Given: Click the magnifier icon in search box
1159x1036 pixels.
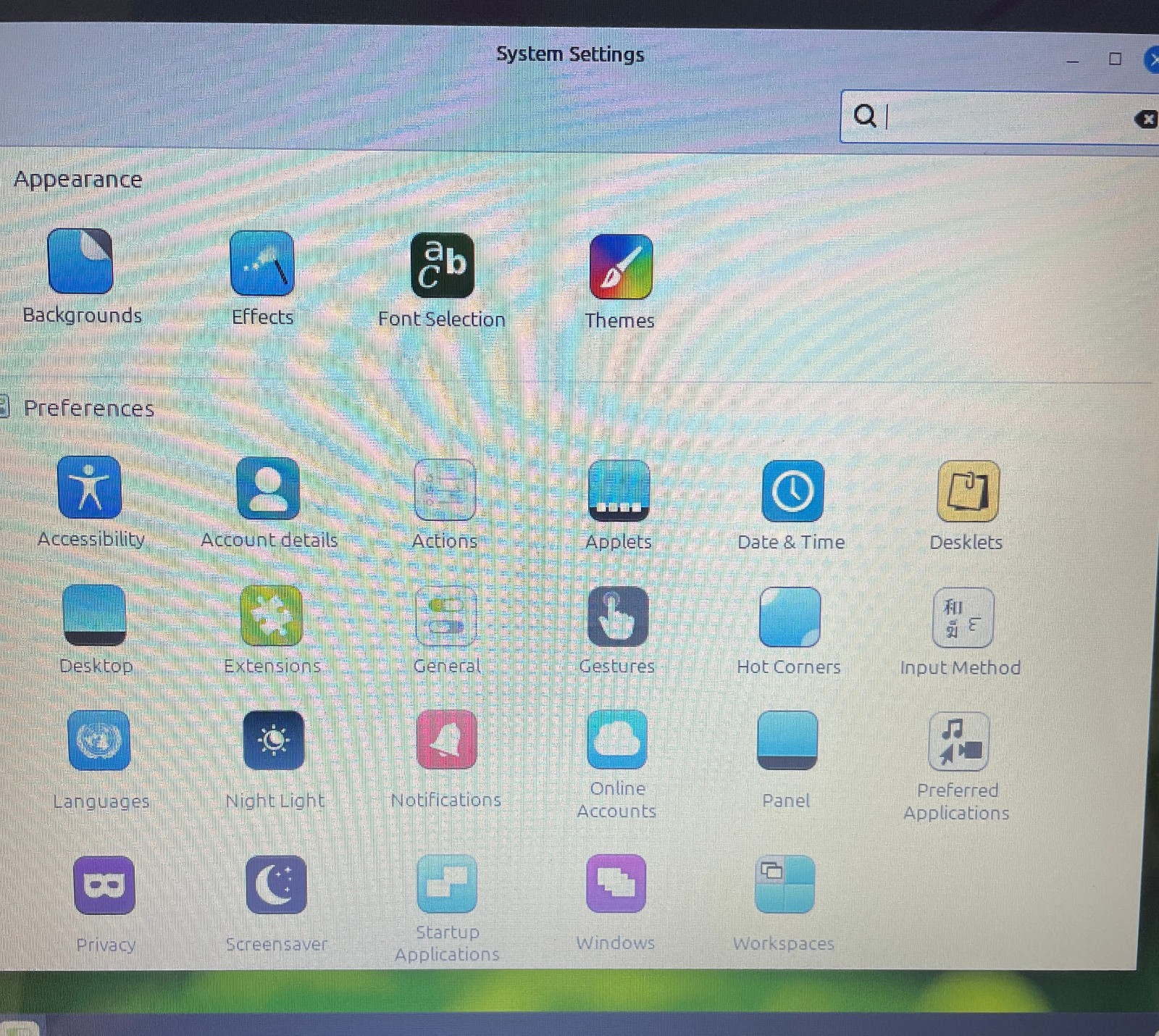Looking at the screenshot, I should click(864, 115).
